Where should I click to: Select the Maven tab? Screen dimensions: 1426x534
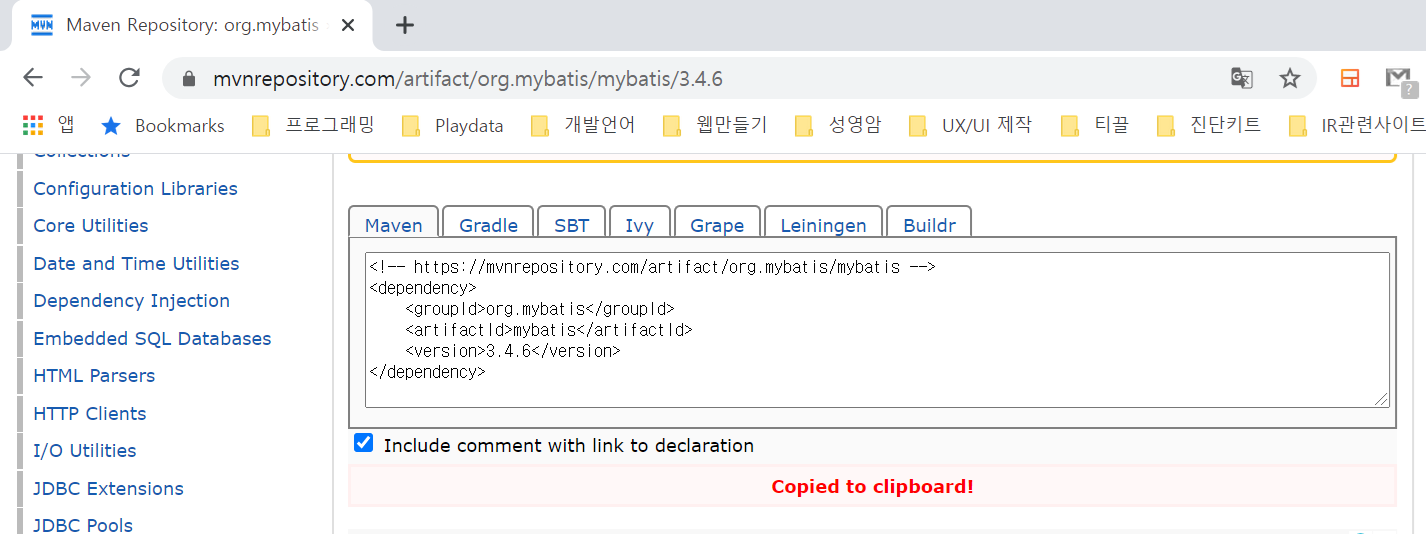393,224
